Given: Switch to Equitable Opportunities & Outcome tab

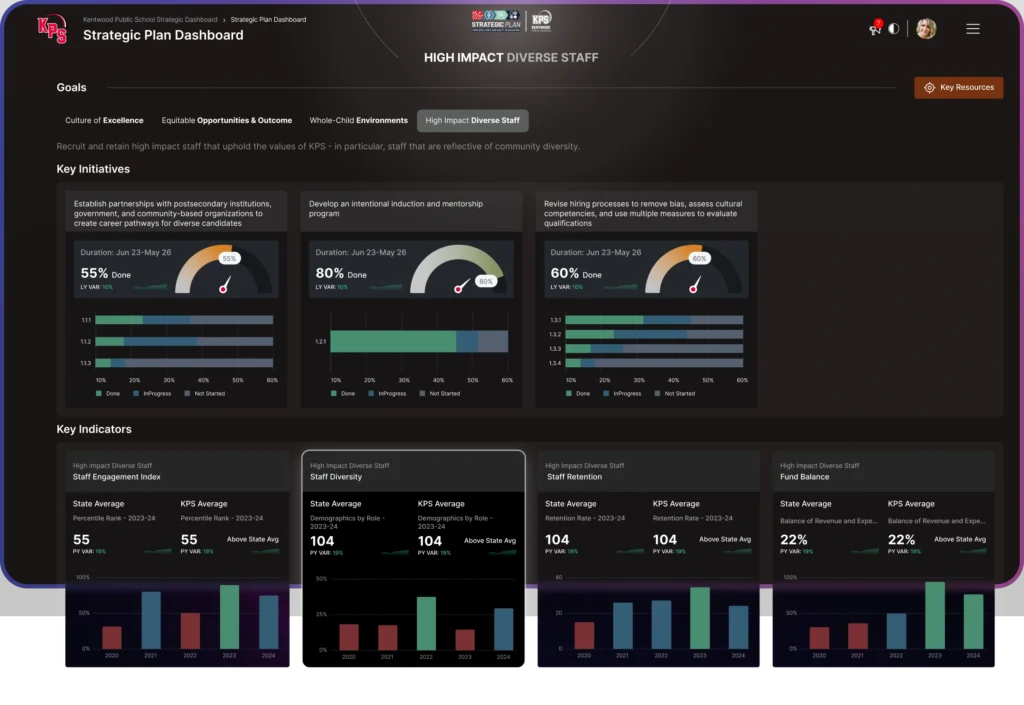Looking at the screenshot, I should [x=227, y=121].
